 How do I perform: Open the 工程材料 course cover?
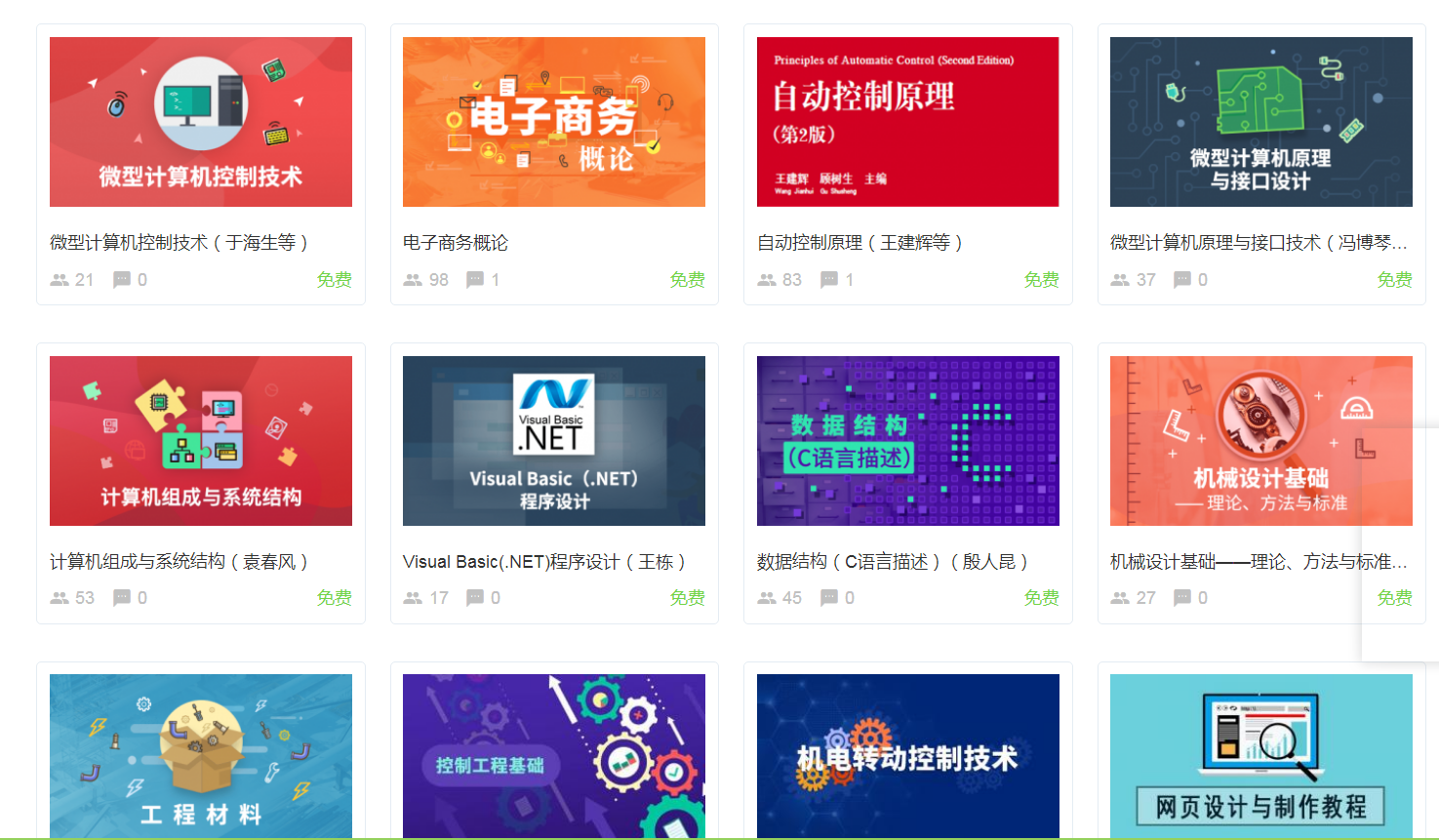click(x=201, y=756)
